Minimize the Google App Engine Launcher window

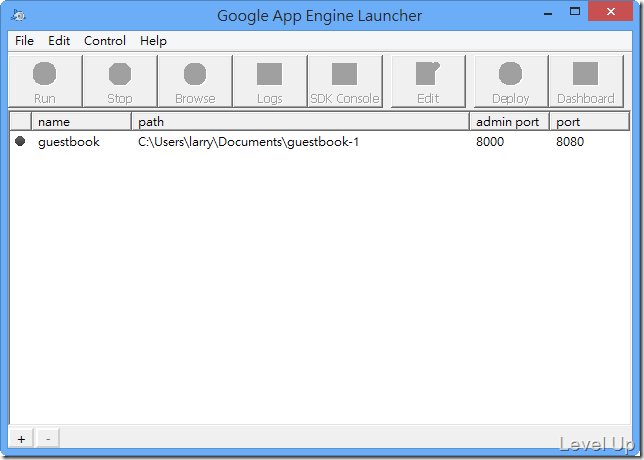[548, 13]
